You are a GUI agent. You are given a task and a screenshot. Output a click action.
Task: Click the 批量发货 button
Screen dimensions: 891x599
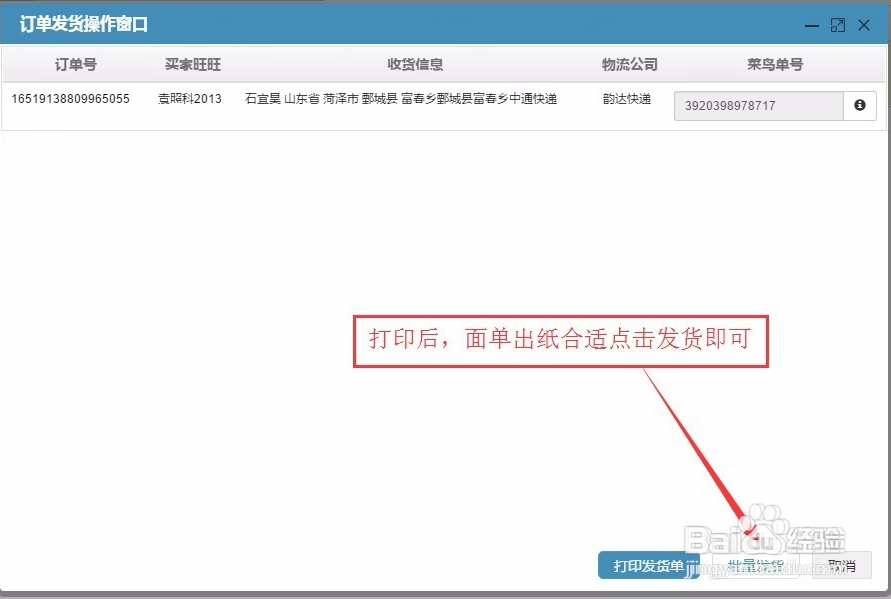[755, 565]
